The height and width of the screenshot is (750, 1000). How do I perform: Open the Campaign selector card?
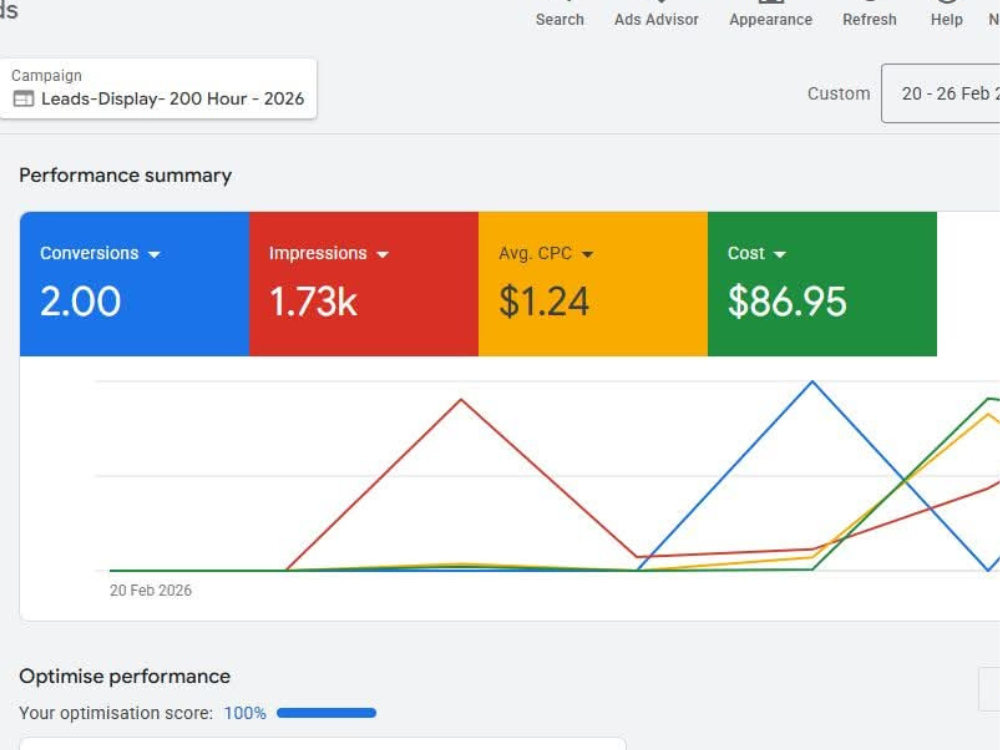(158, 89)
